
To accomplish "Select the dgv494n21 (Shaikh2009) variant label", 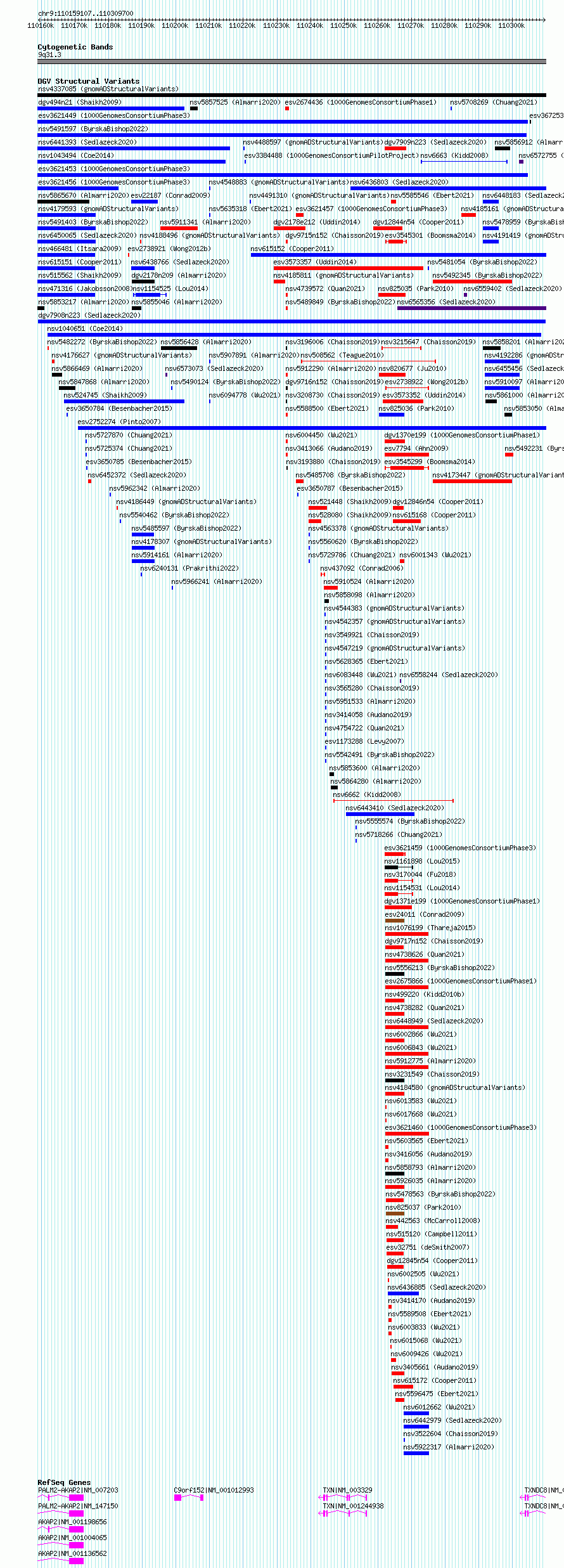I will (80, 102).
